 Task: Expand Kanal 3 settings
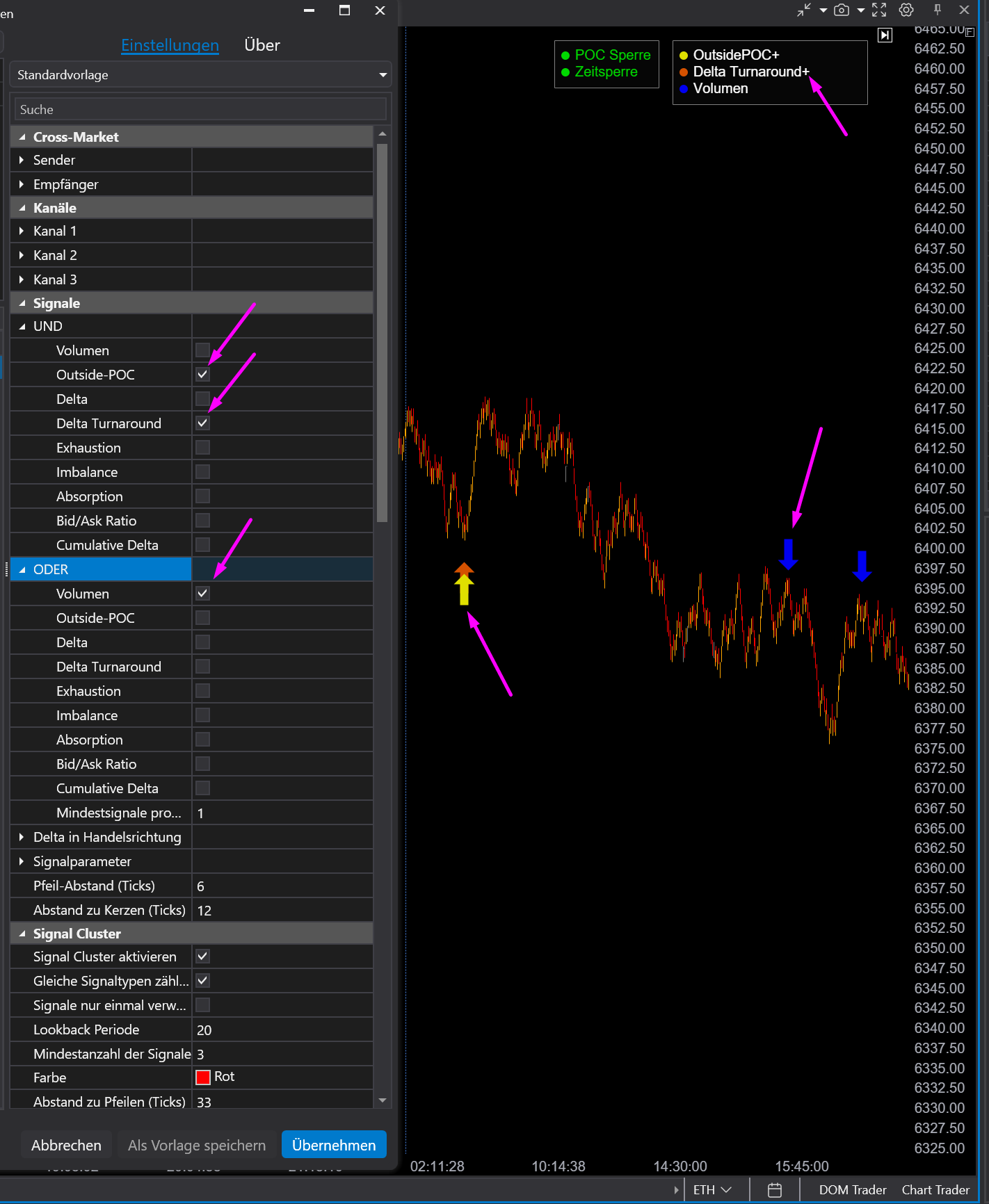click(x=22, y=279)
